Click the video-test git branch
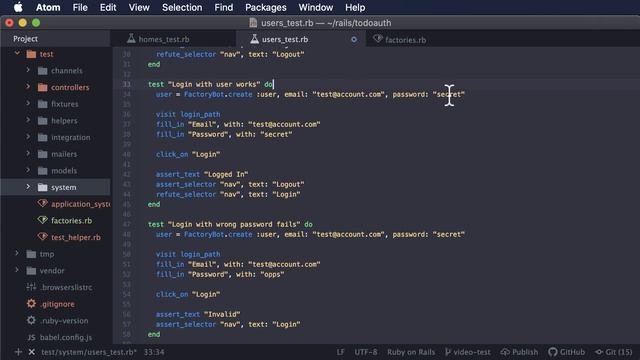This screenshot has width=640, height=360. coord(468,352)
